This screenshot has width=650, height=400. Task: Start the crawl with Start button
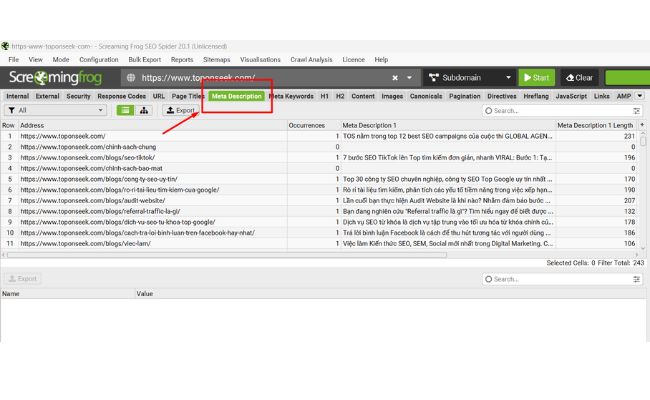[536, 77]
